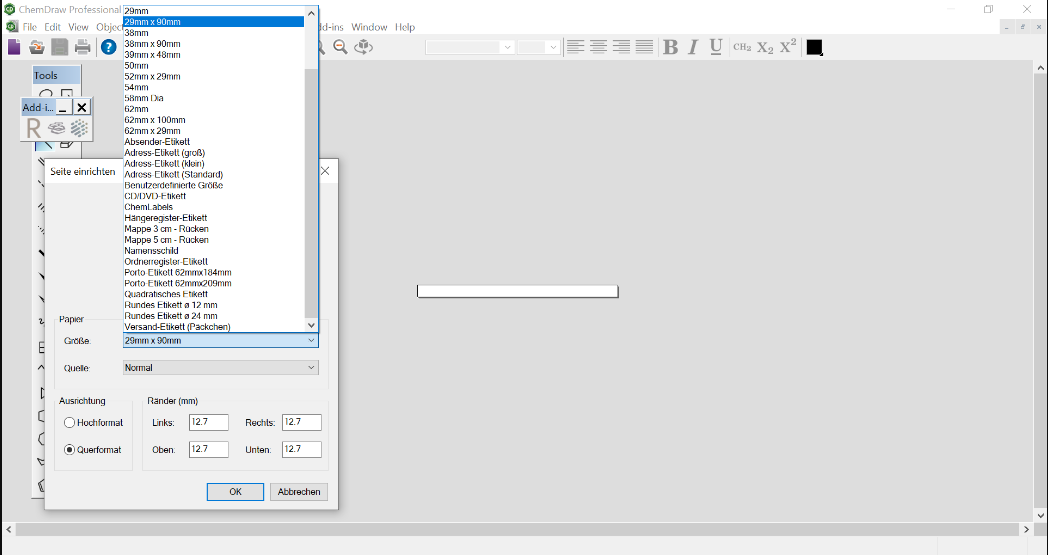Select Absender-Etikett entry
1048x555 pixels.
click(214, 142)
